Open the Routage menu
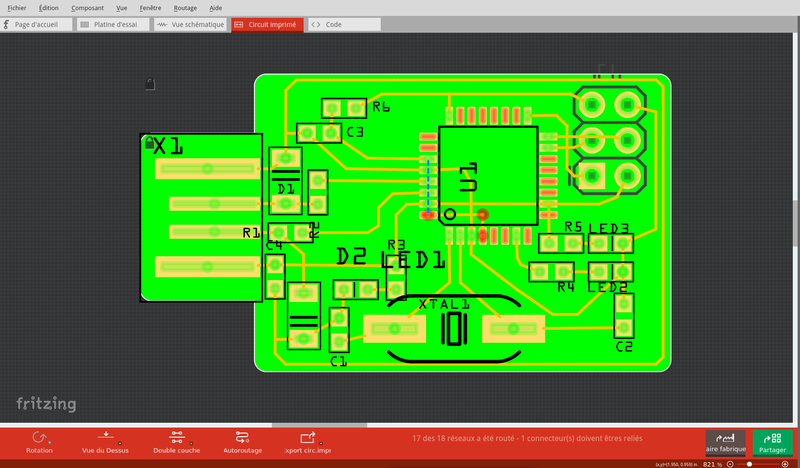The width and height of the screenshot is (800, 468). 184,7
